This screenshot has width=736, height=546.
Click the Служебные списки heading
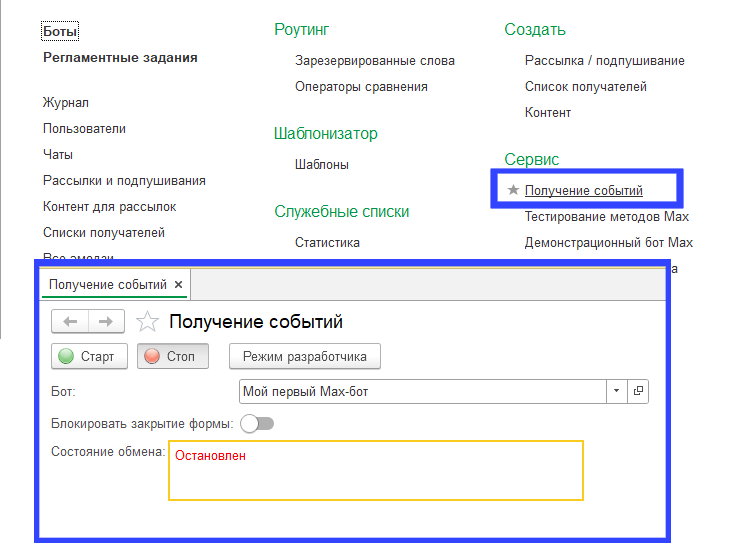pyautogui.click(x=342, y=212)
